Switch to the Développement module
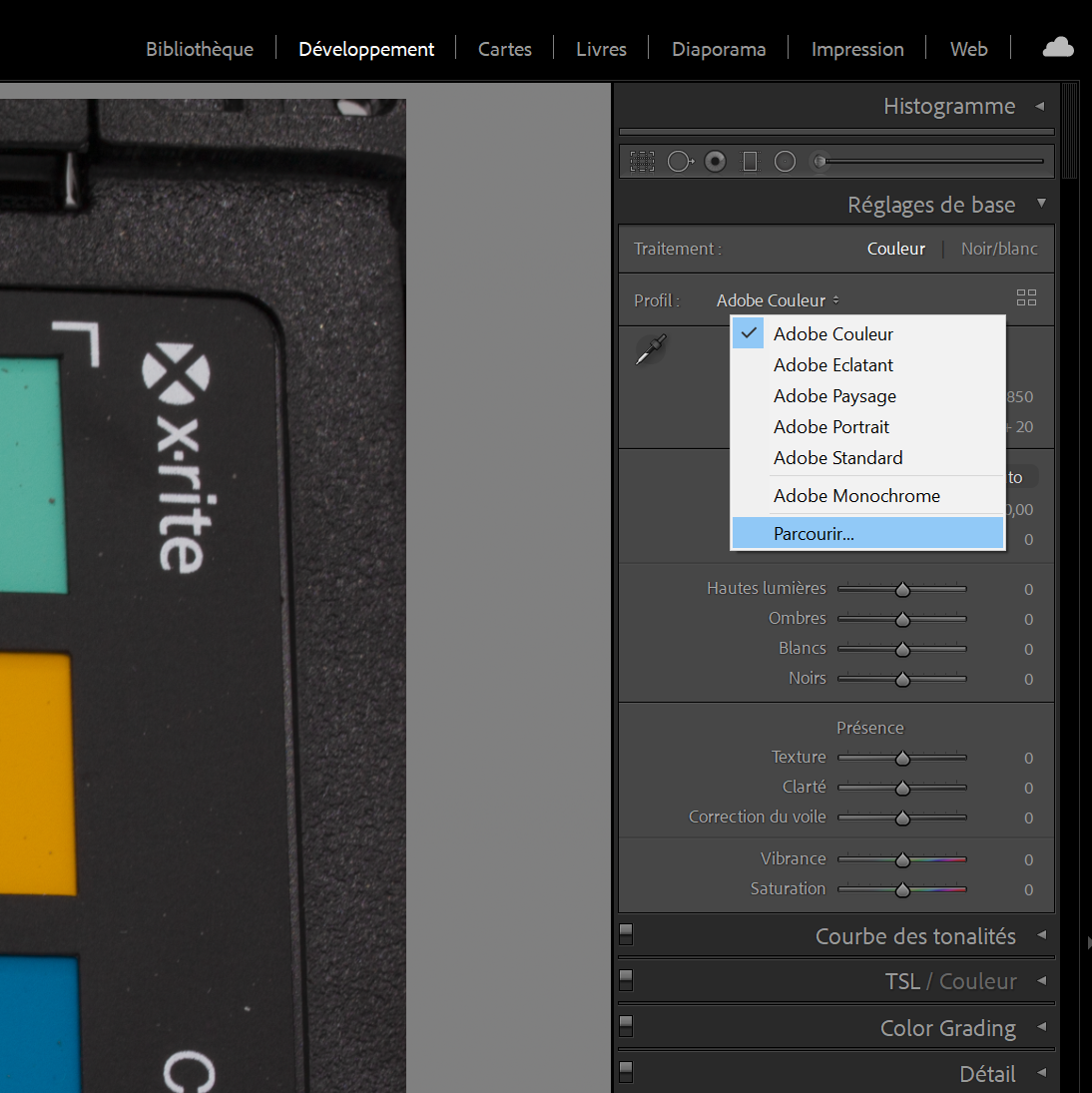The image size is (1092, 1093). tap(366, 50)
